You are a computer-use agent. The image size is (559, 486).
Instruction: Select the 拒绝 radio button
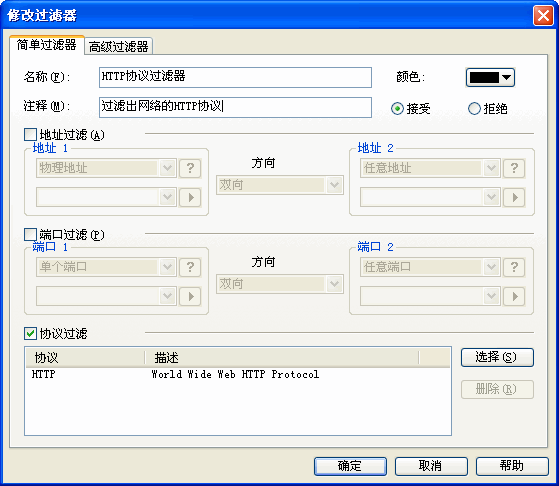click(474, 108)
